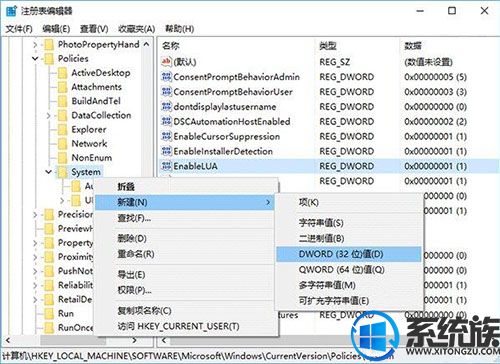Image resolution: width=500 pixels, height=364 pixels.
Task: Expand the DataCollection tree node
Action: (49, 116)
